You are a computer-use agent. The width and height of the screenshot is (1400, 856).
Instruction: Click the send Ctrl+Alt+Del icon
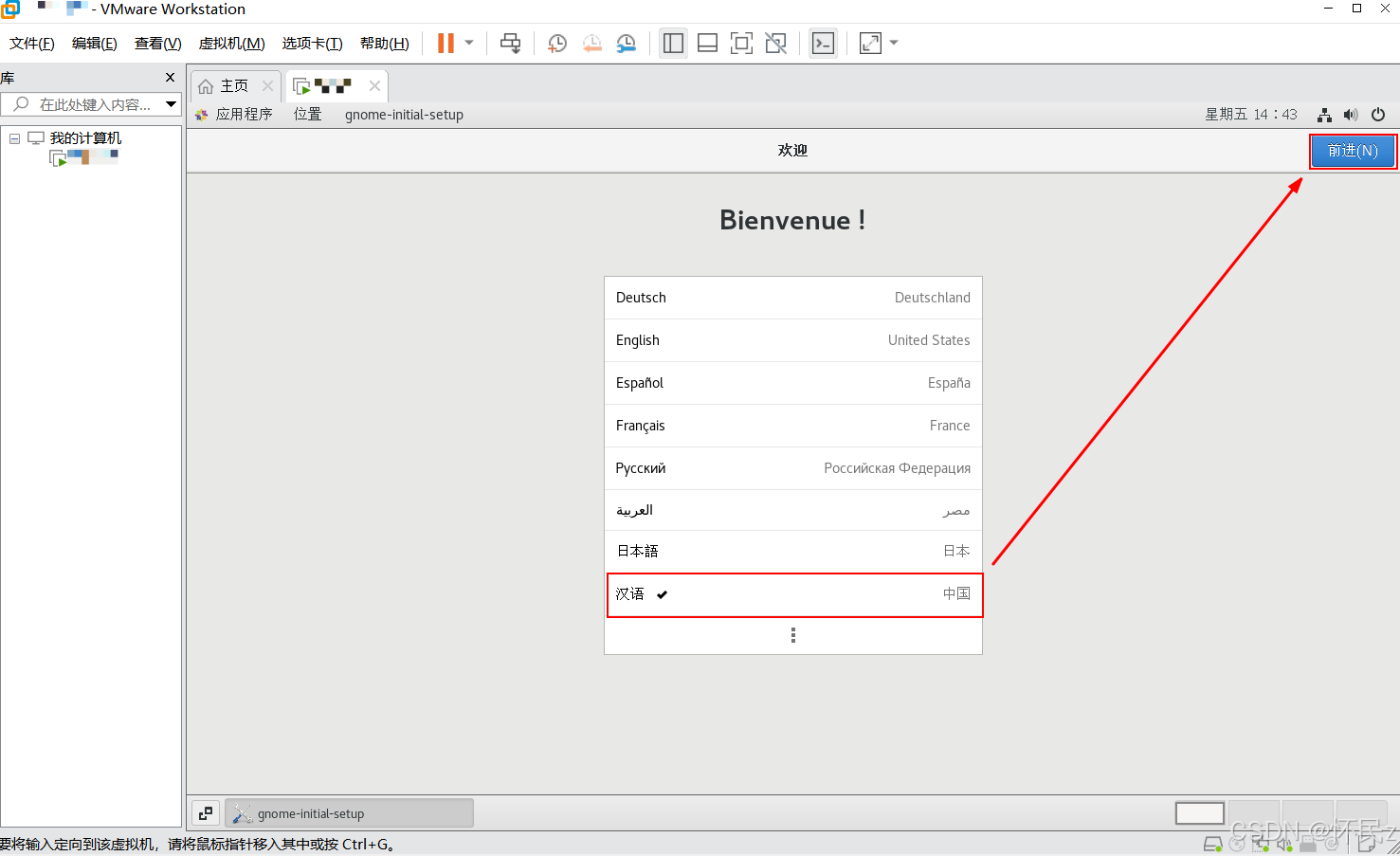[510, 44]
